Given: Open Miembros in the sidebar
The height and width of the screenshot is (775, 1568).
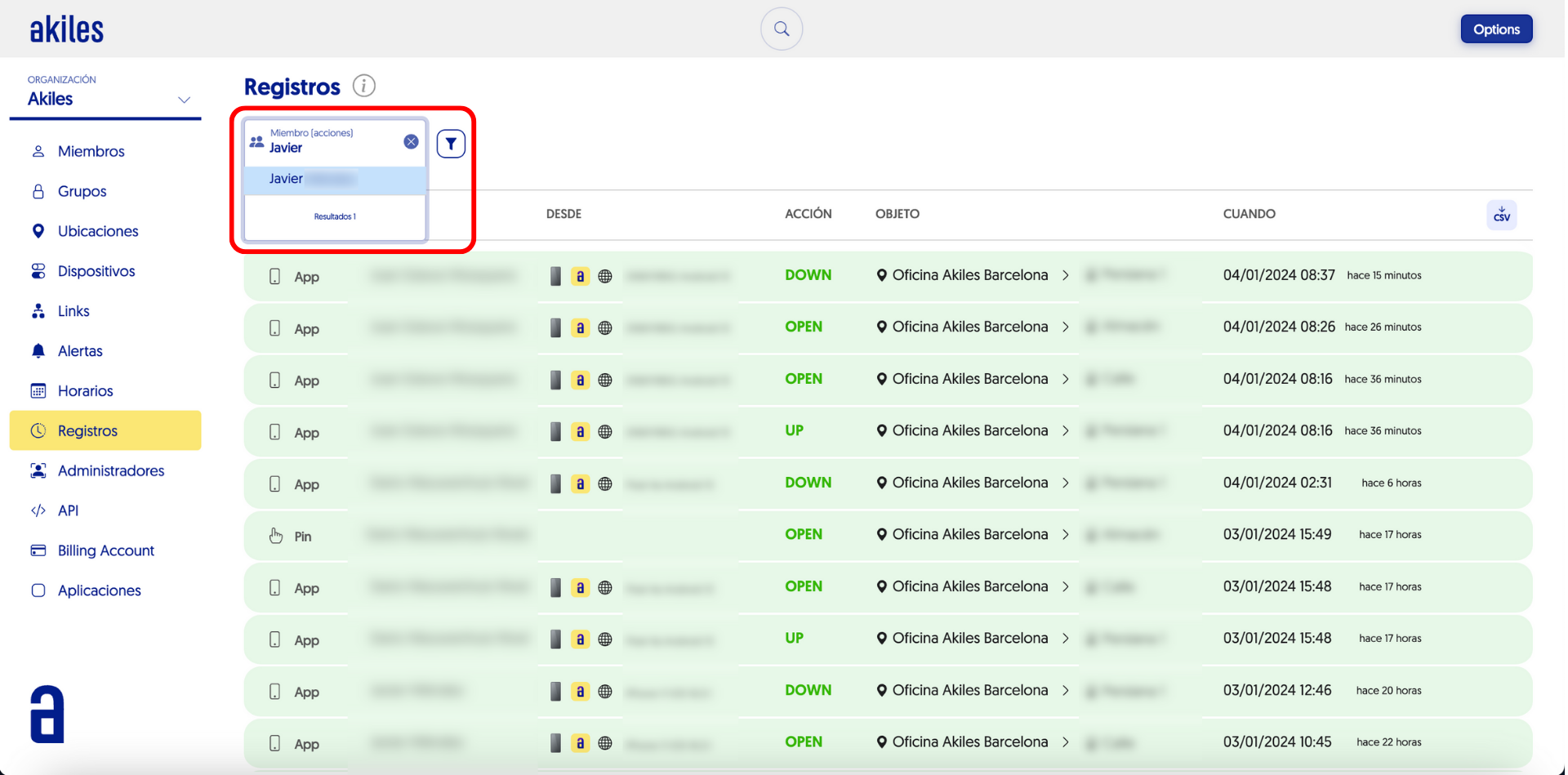Looking at the screenshot, I should pos(91,151).
